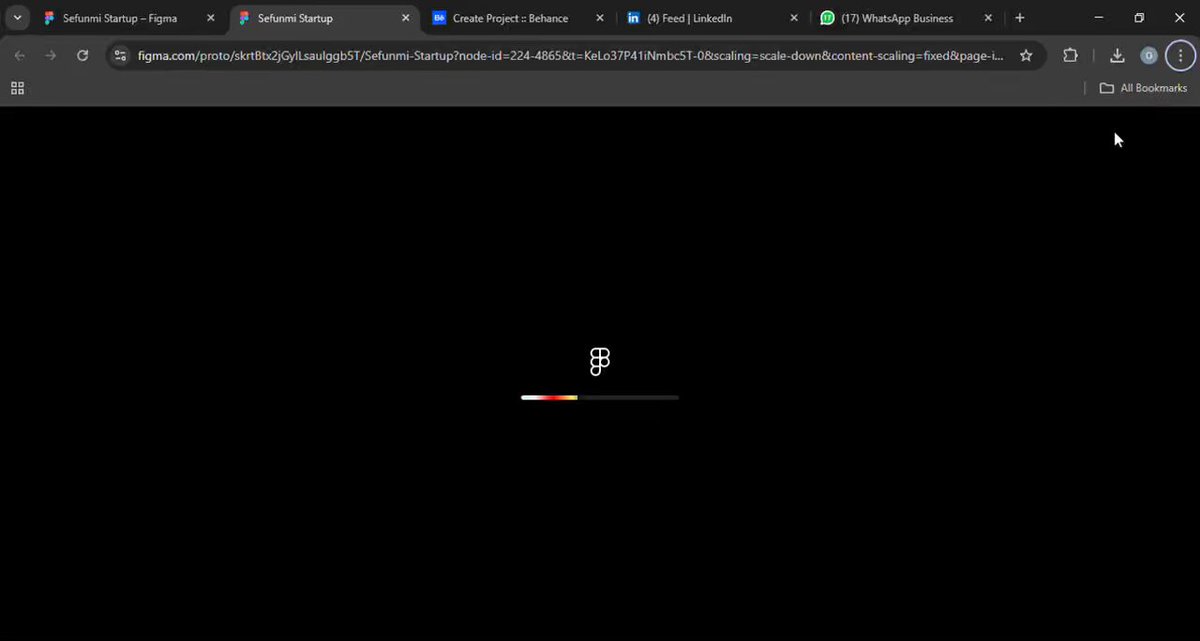Close the Sefunmi Startup – Figma tab
The width and height of the screenshot is (1200, 641).
[x=211, y=18]
